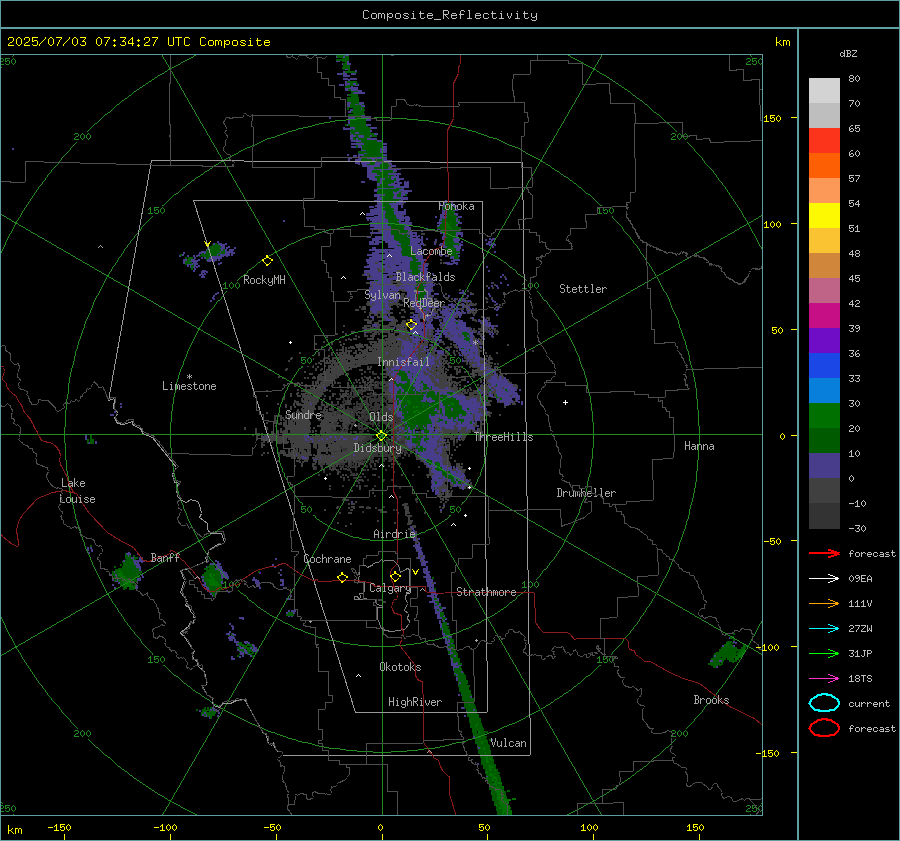Viewport: 900px width, 841px height.
Task: Select the 65 dBZ red color swatch
Action: pos(824,140)
